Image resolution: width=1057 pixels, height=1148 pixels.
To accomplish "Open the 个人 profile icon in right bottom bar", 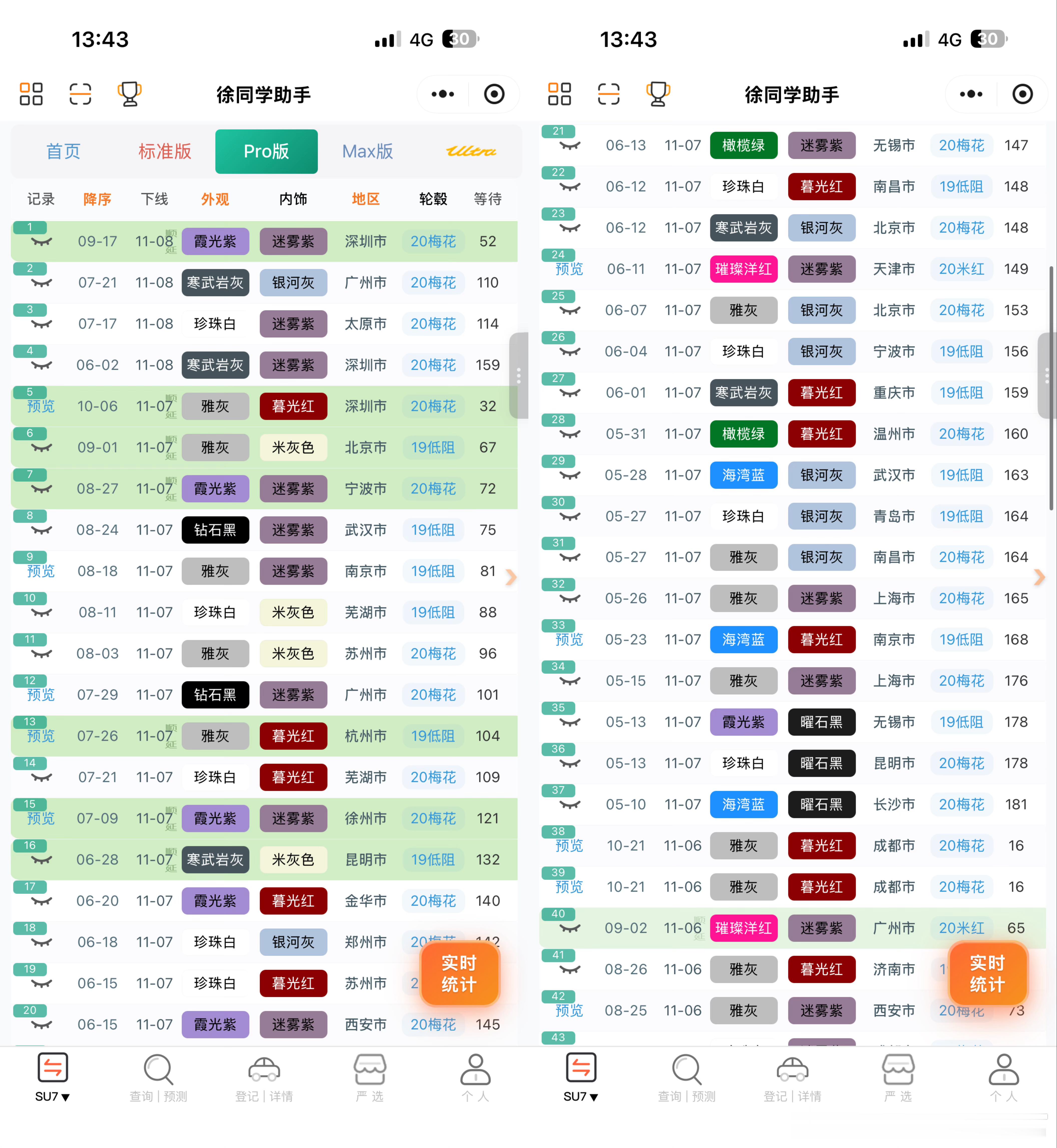I will tap(1004, 1069).
